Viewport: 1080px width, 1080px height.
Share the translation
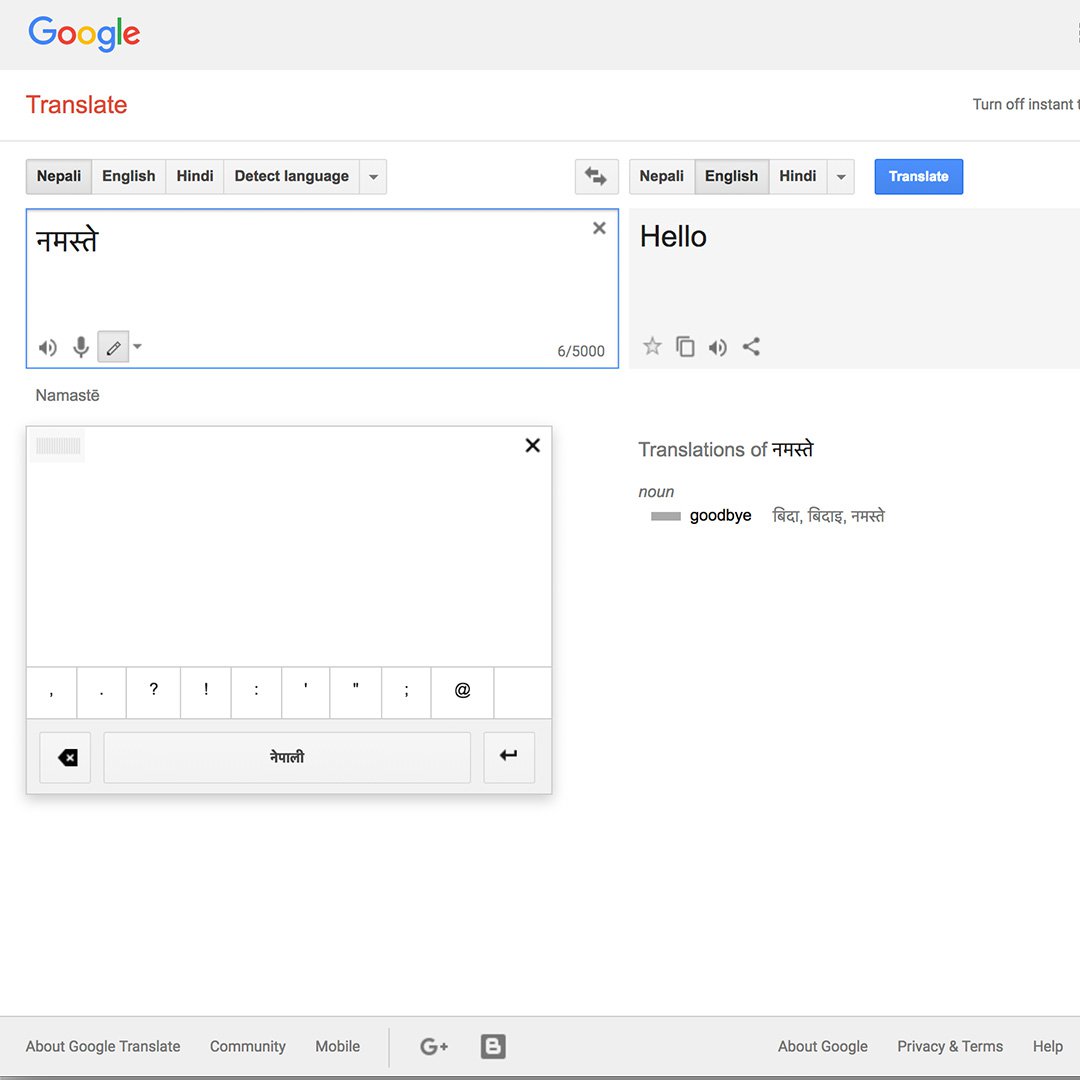(751, 346)
